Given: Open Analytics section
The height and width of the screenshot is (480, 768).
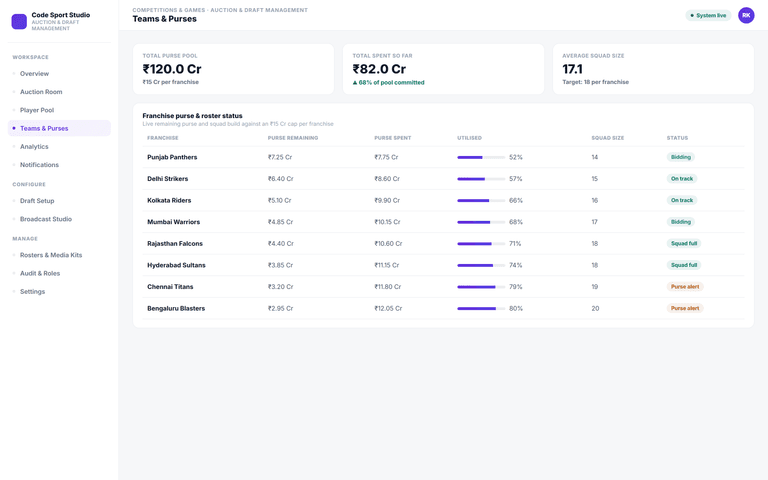Looking at the screenshot, I should [x=59, y=146].
